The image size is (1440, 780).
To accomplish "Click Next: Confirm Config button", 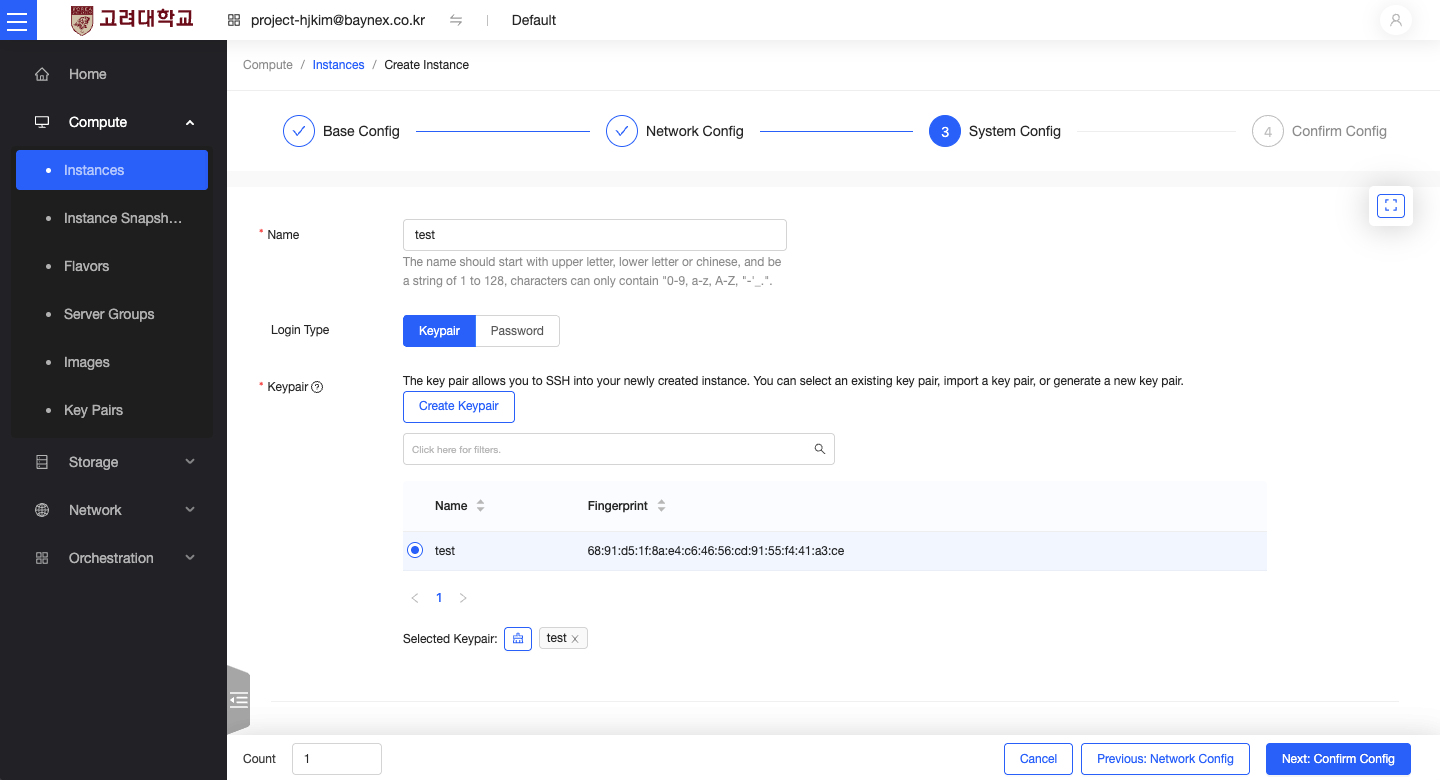I will pos(1338,759).
